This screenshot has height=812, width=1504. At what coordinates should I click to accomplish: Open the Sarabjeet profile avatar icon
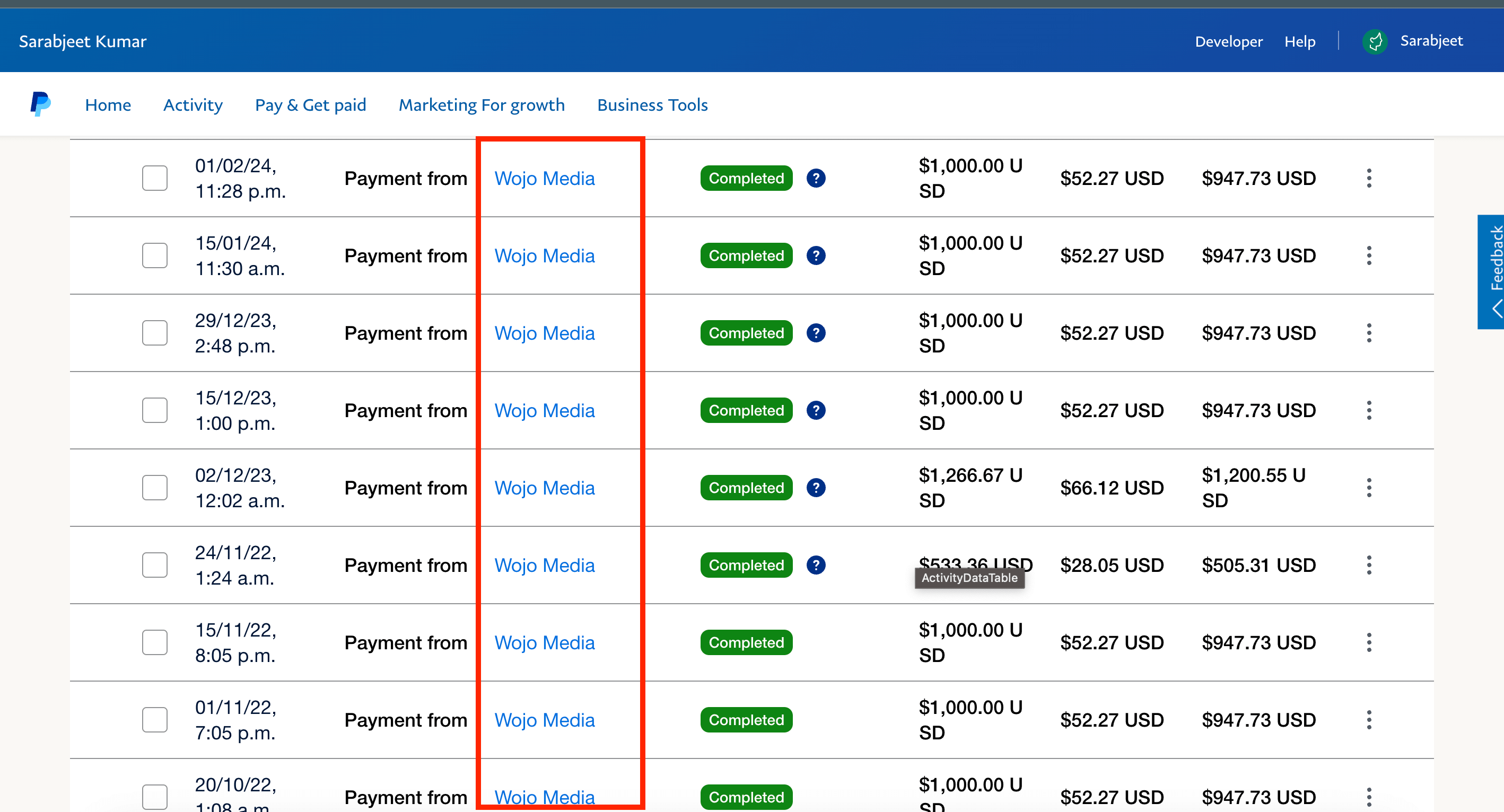(1375, 41)
